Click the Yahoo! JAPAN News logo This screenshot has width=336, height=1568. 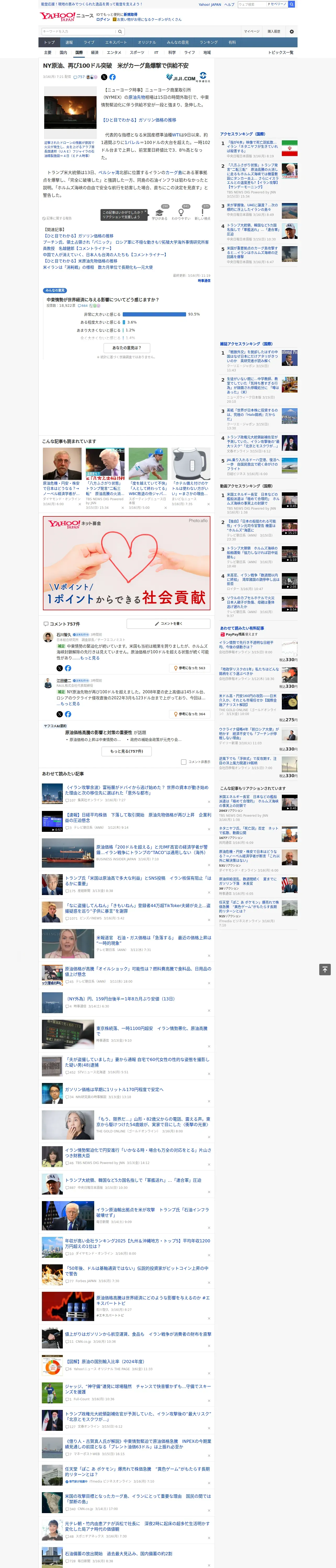[66, 16]
